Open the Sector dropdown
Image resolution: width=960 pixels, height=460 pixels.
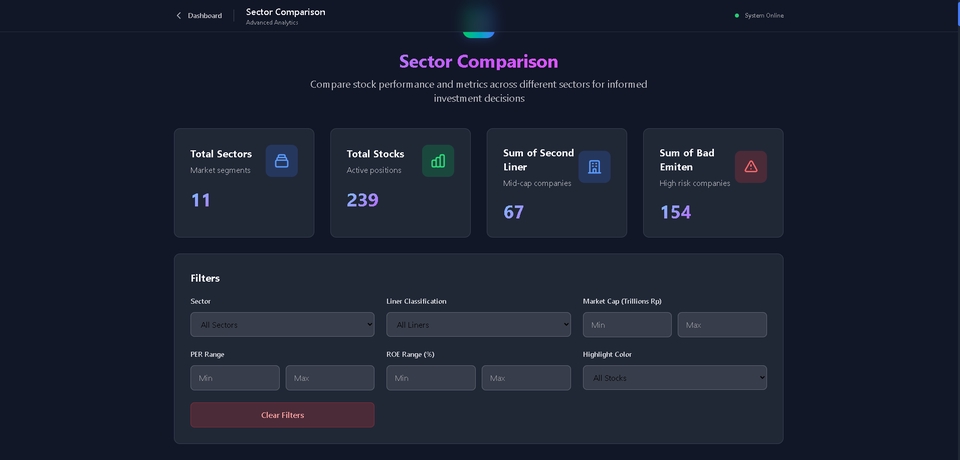tap(282, 325)
